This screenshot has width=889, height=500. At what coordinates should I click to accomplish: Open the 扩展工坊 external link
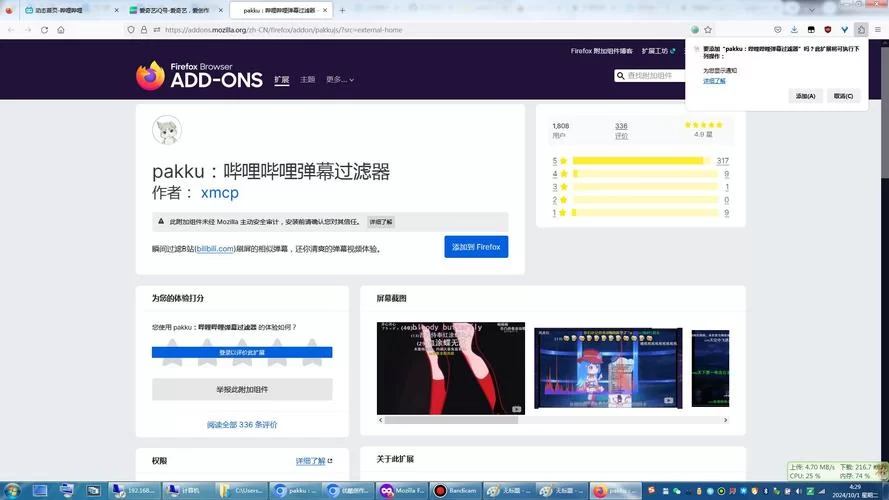[658, 51]
